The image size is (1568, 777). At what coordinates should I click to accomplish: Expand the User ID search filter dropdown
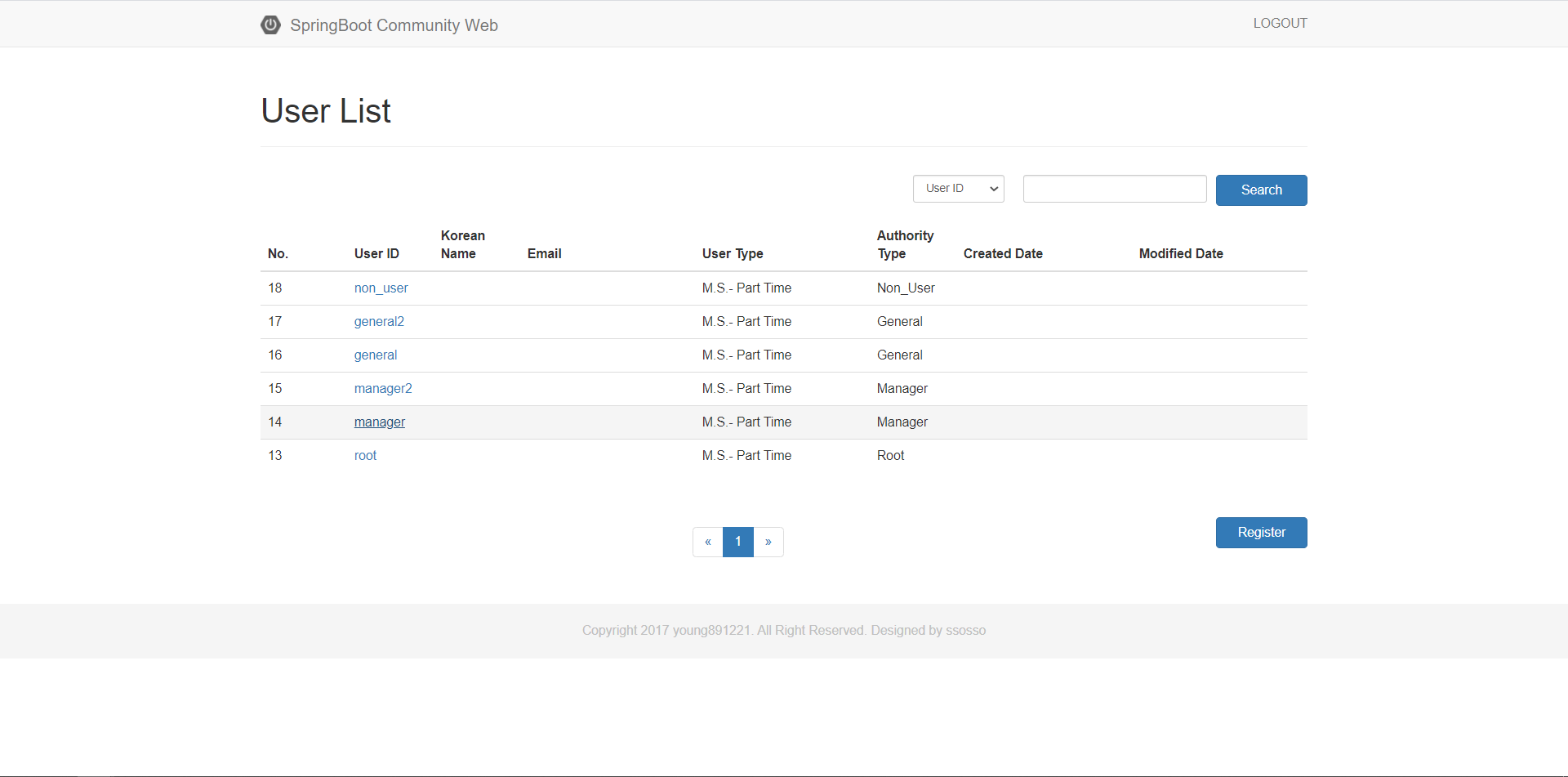[x=958, y=189]
